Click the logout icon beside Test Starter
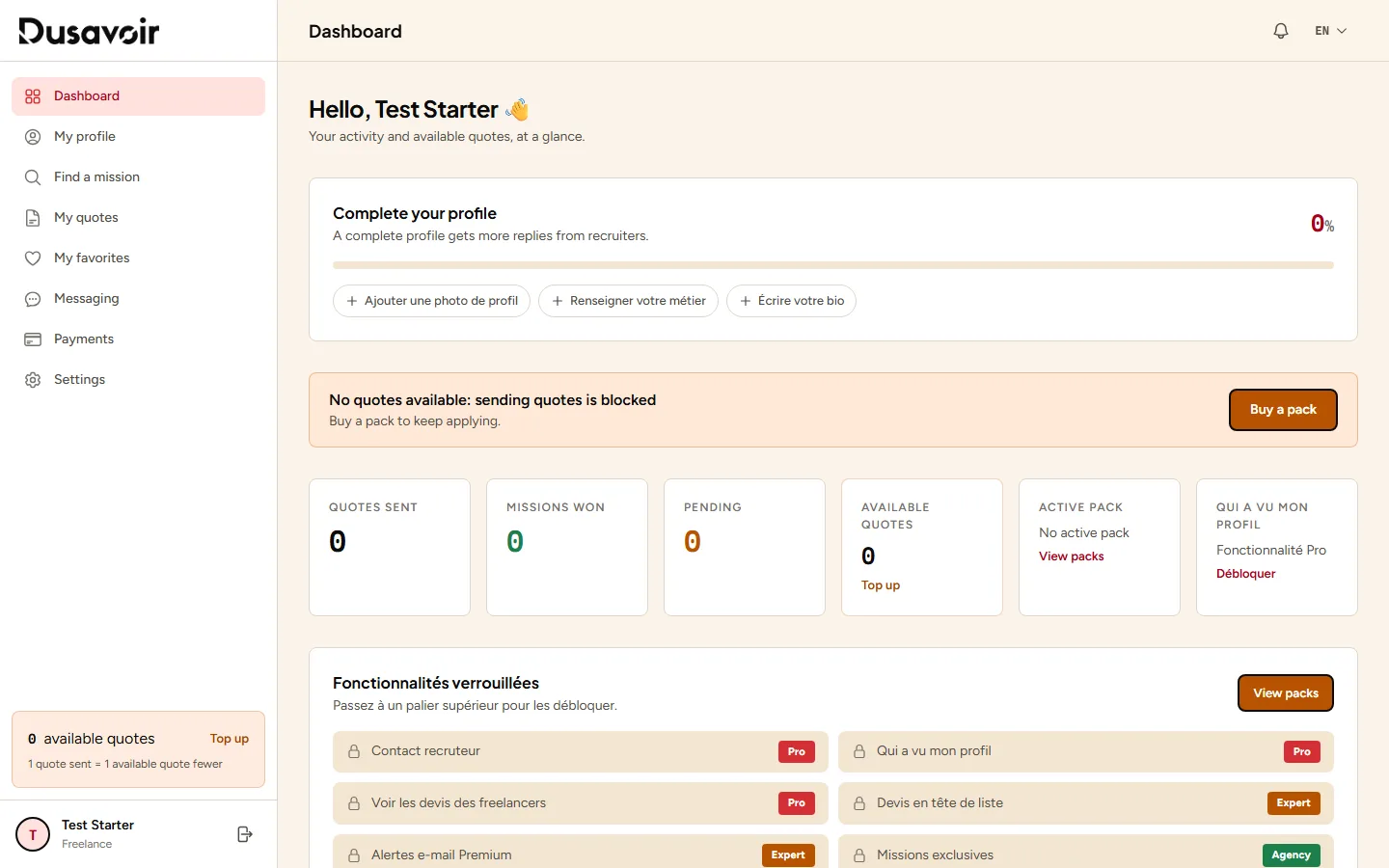The height and width of the screenshot is (868, 1389). pos(245,834)
